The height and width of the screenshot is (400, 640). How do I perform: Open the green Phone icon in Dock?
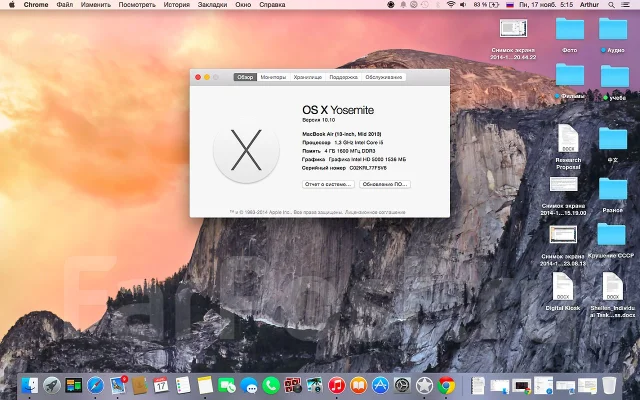pyautogui.click(x=271, y=385)
